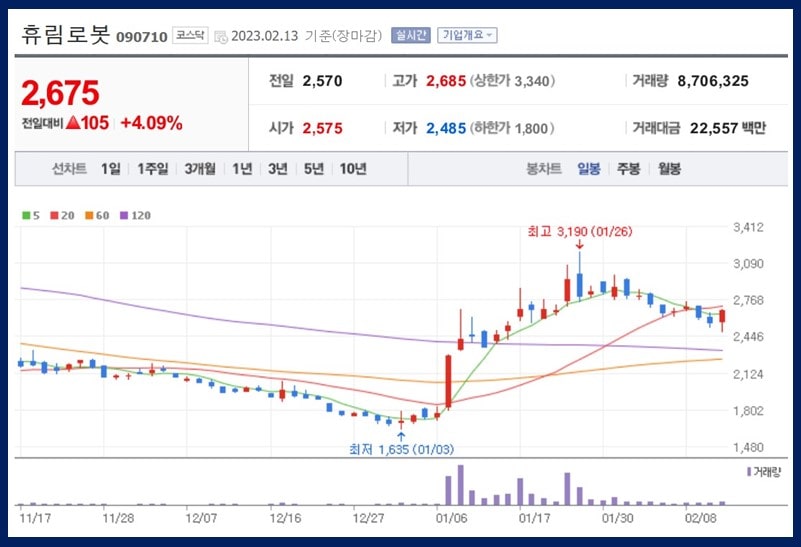Click the low price value 2,485
Image resolution: width=801 pixels, height=547 pixels.
click(x=446, y=128)
